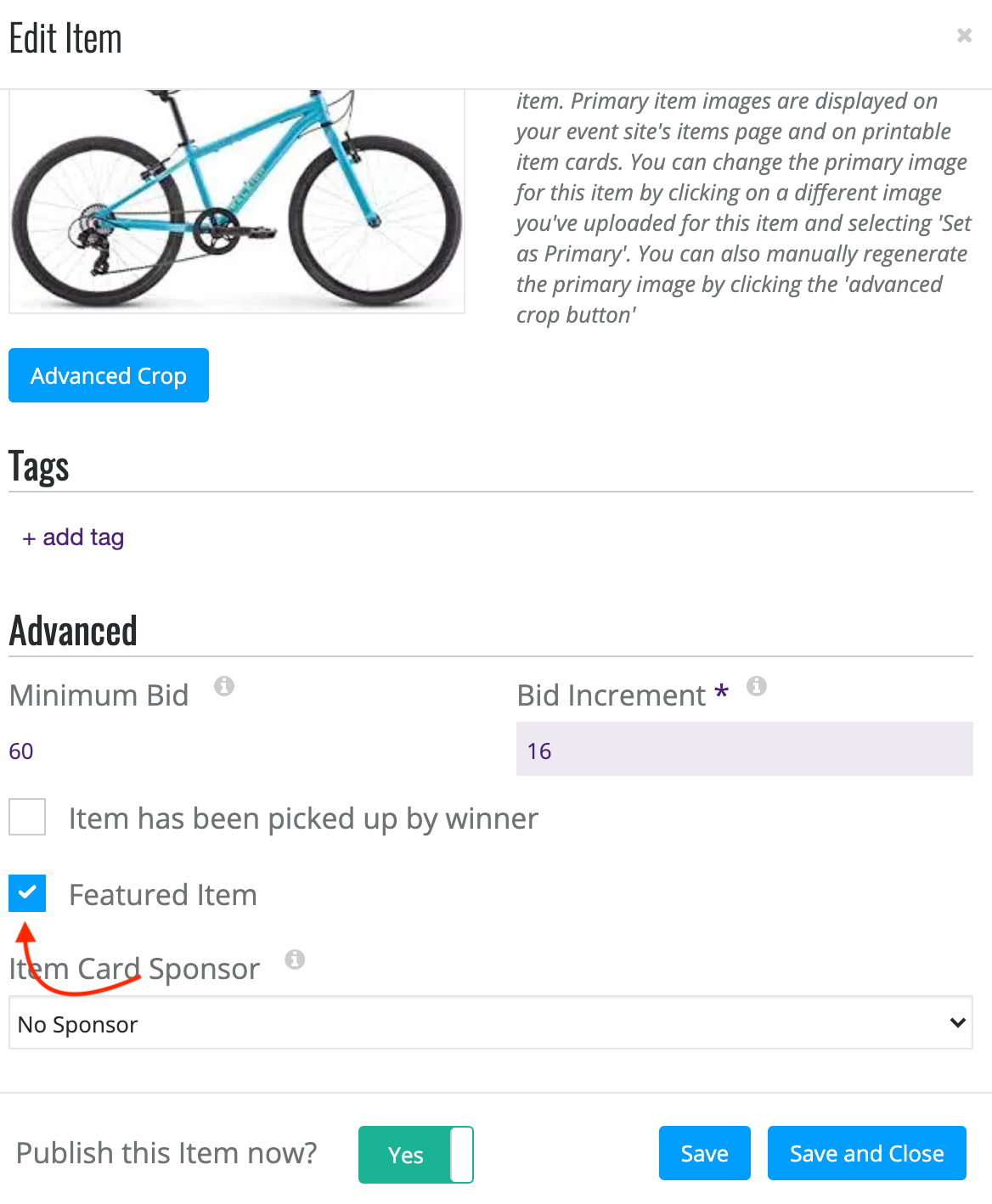Image resolution: width=992 pixels, height=1204 pixels.
Task: Click the Advanced section heading
Action: pos(73,631)
